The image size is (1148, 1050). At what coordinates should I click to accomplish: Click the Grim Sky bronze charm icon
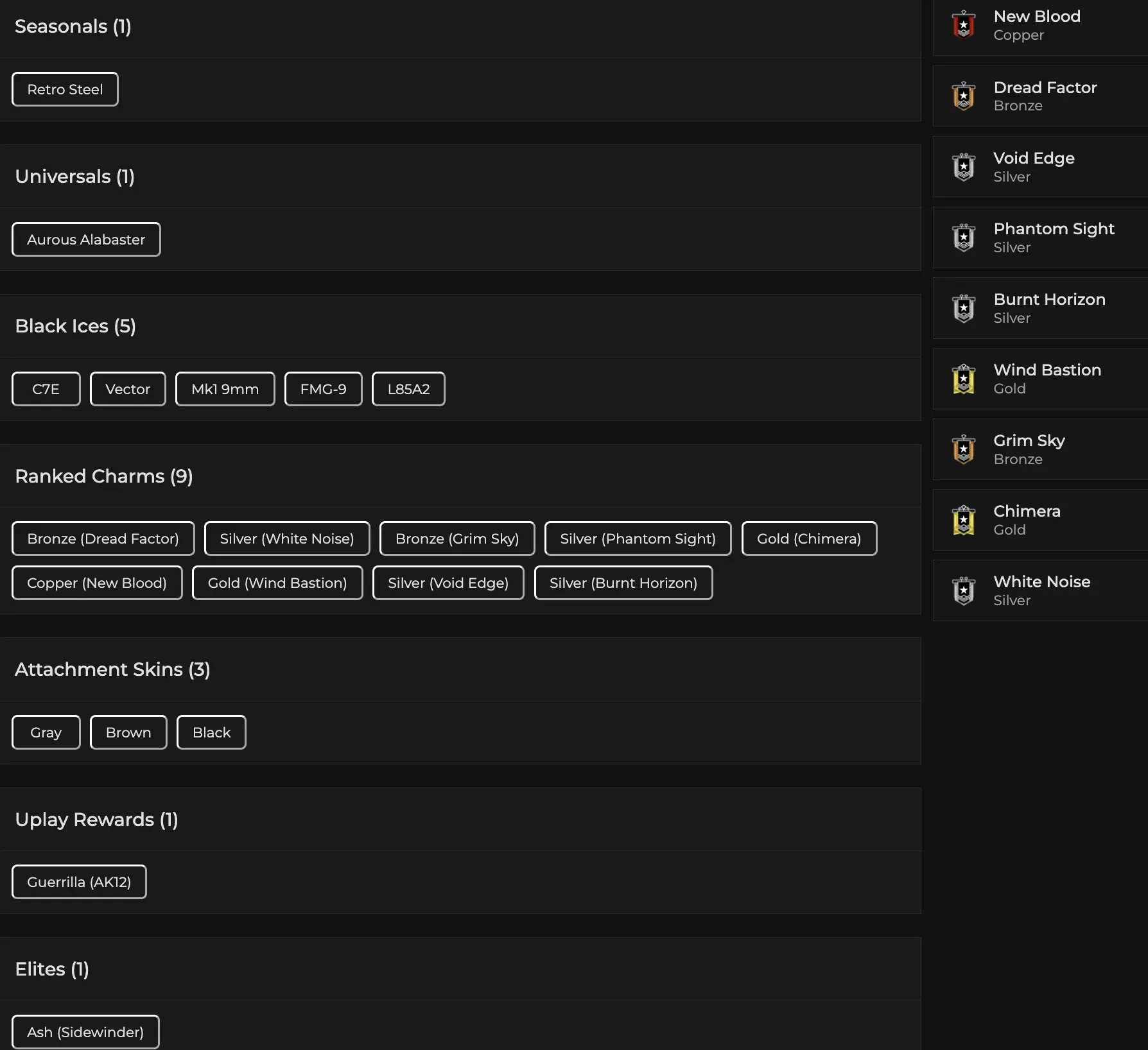tap(964, 449)
